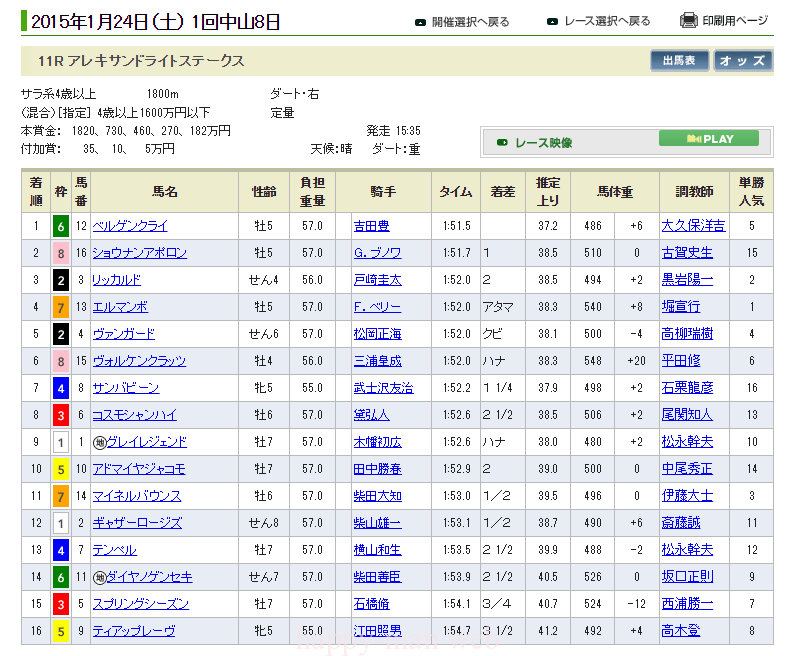792x656 pixels.
Task: Open jockey 吉田豊
Action: click(x=371, y=226)
